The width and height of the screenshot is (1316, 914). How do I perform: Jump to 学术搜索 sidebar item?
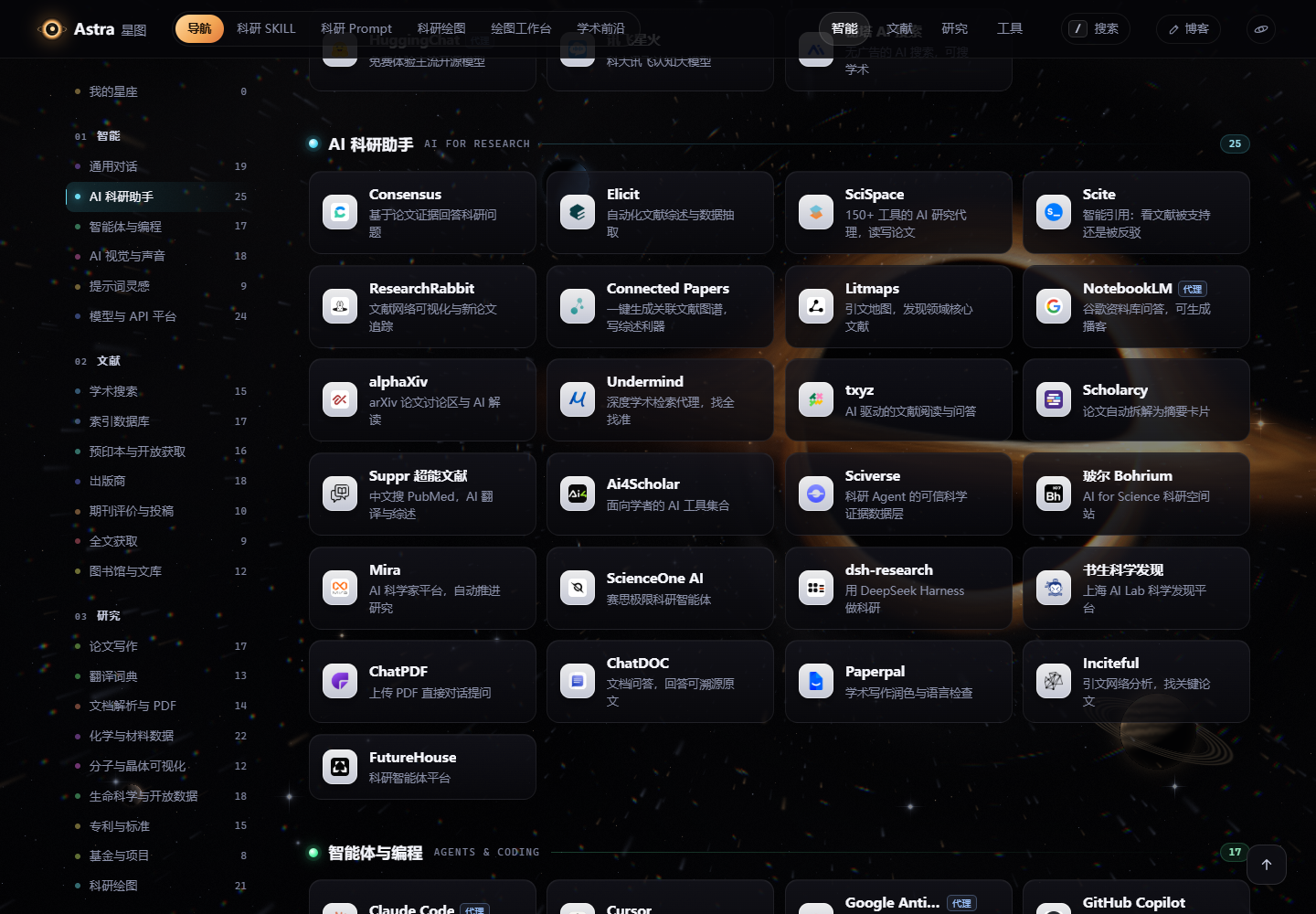coord(162,391)
